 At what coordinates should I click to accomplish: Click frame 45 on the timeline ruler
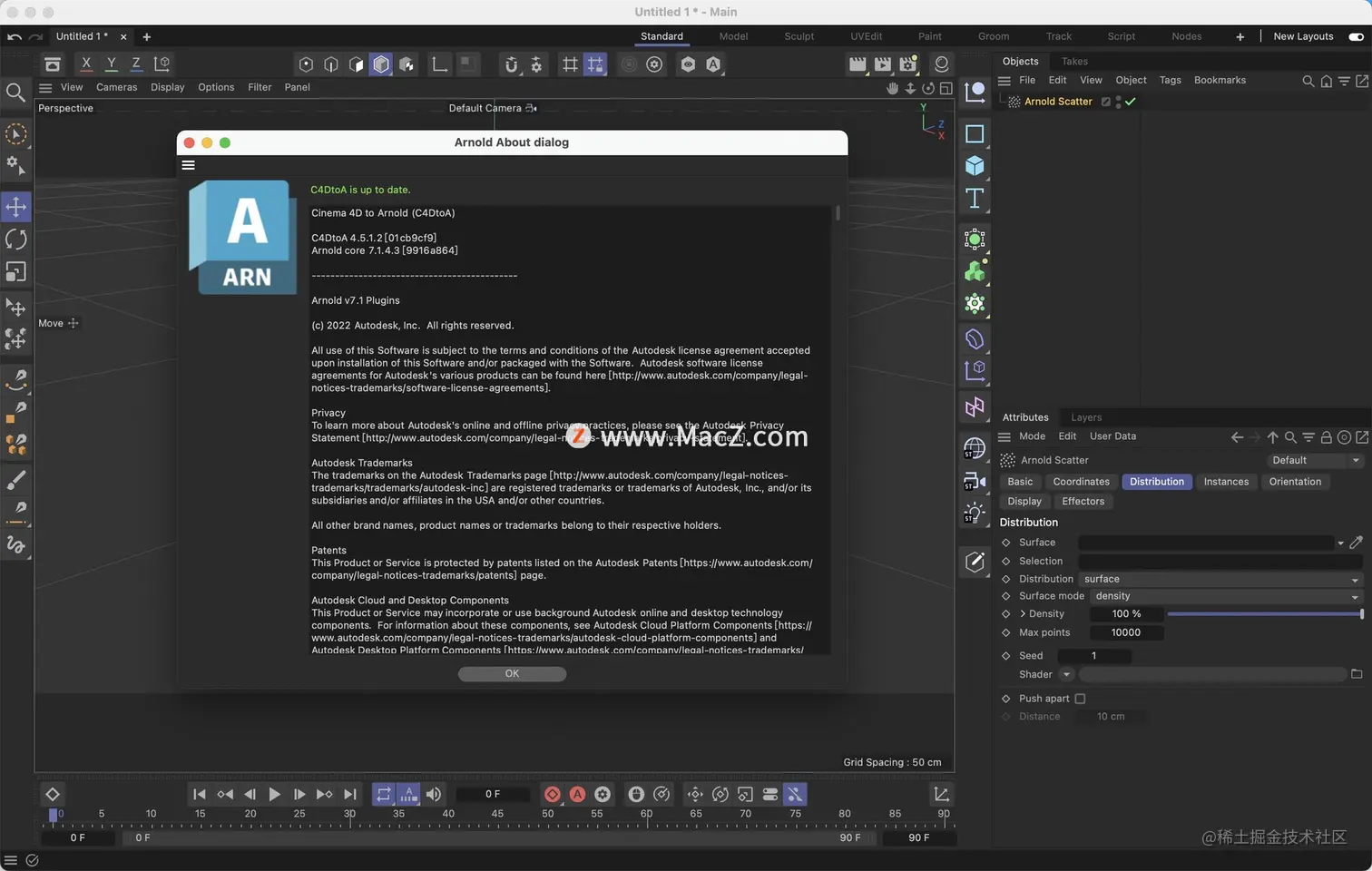tap(497, 815)
